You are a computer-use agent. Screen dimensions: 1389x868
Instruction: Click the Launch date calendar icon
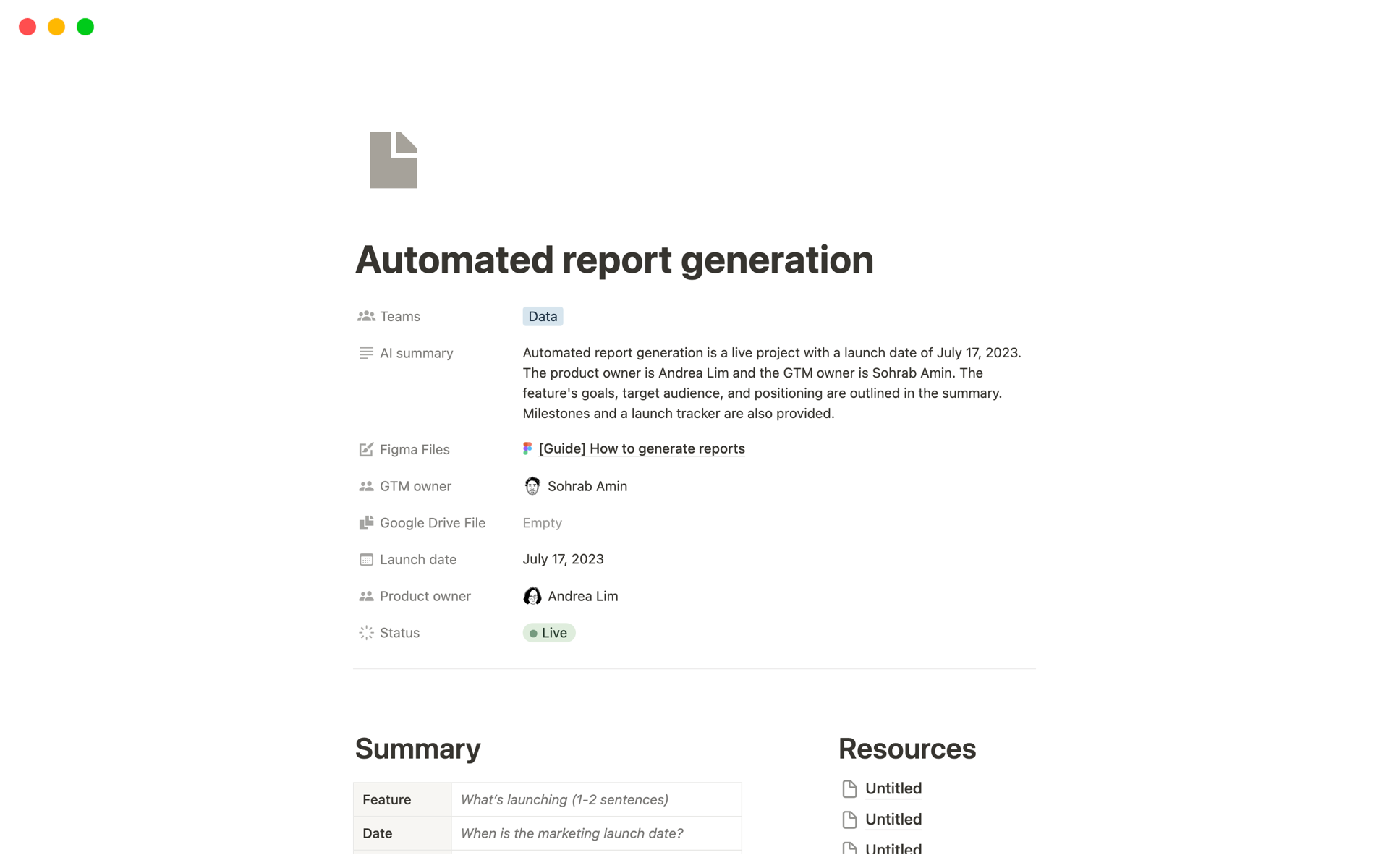click(366, 559)
